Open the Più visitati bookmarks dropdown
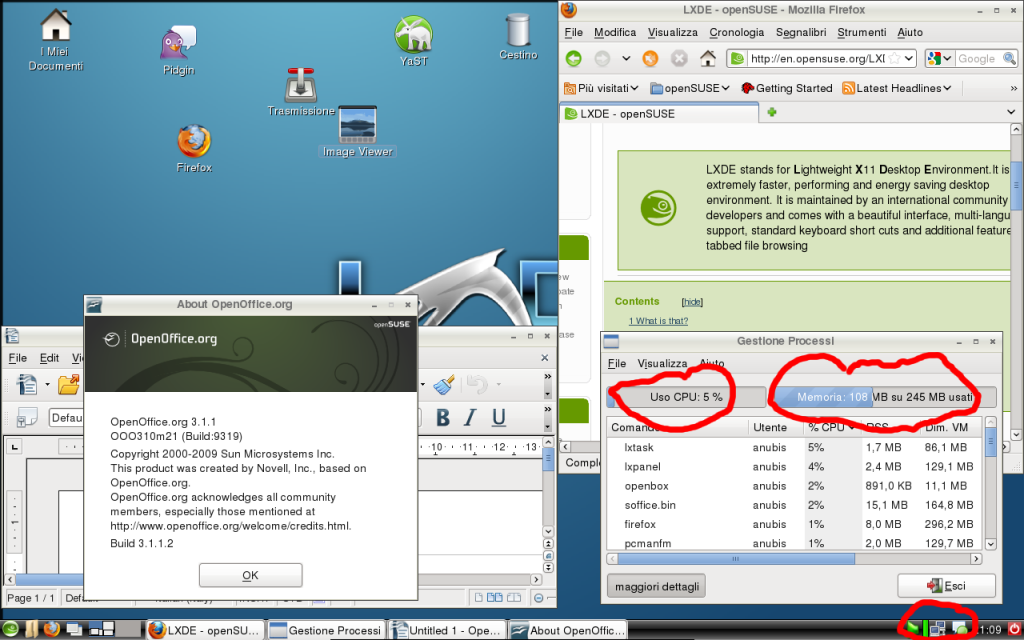 coord(601,88)
